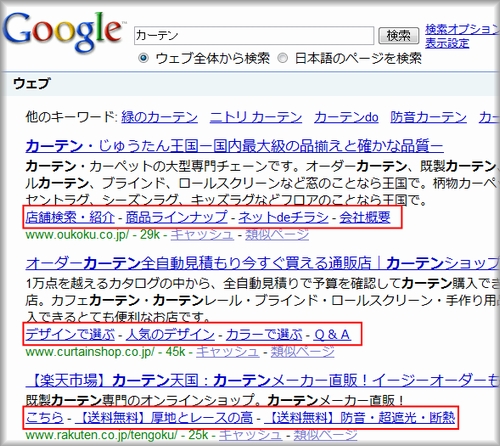Open the カラーで選ぶ sitelink
500x446 pixels.
(x=264, y=334)
